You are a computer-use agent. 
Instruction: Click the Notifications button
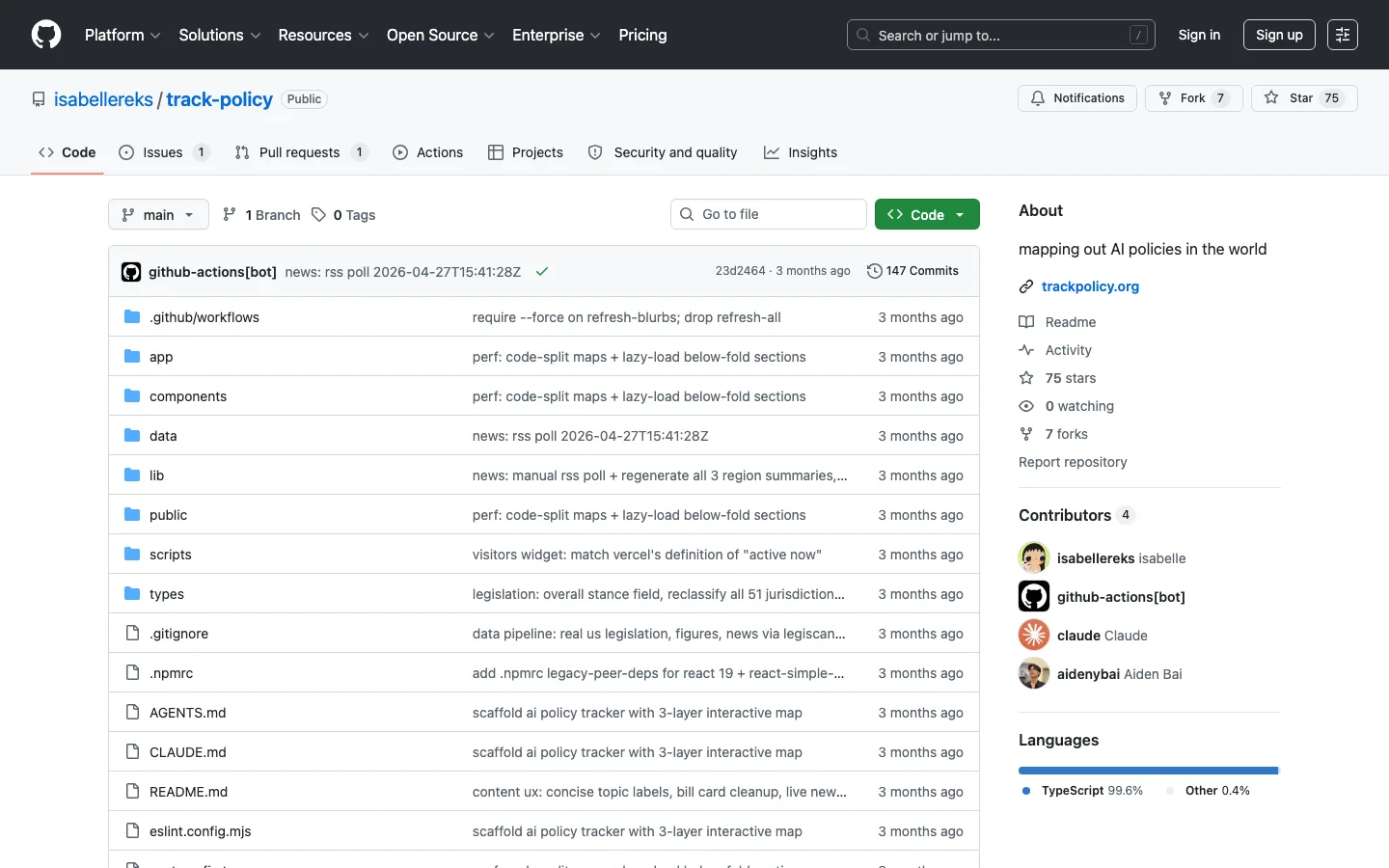1077,98
